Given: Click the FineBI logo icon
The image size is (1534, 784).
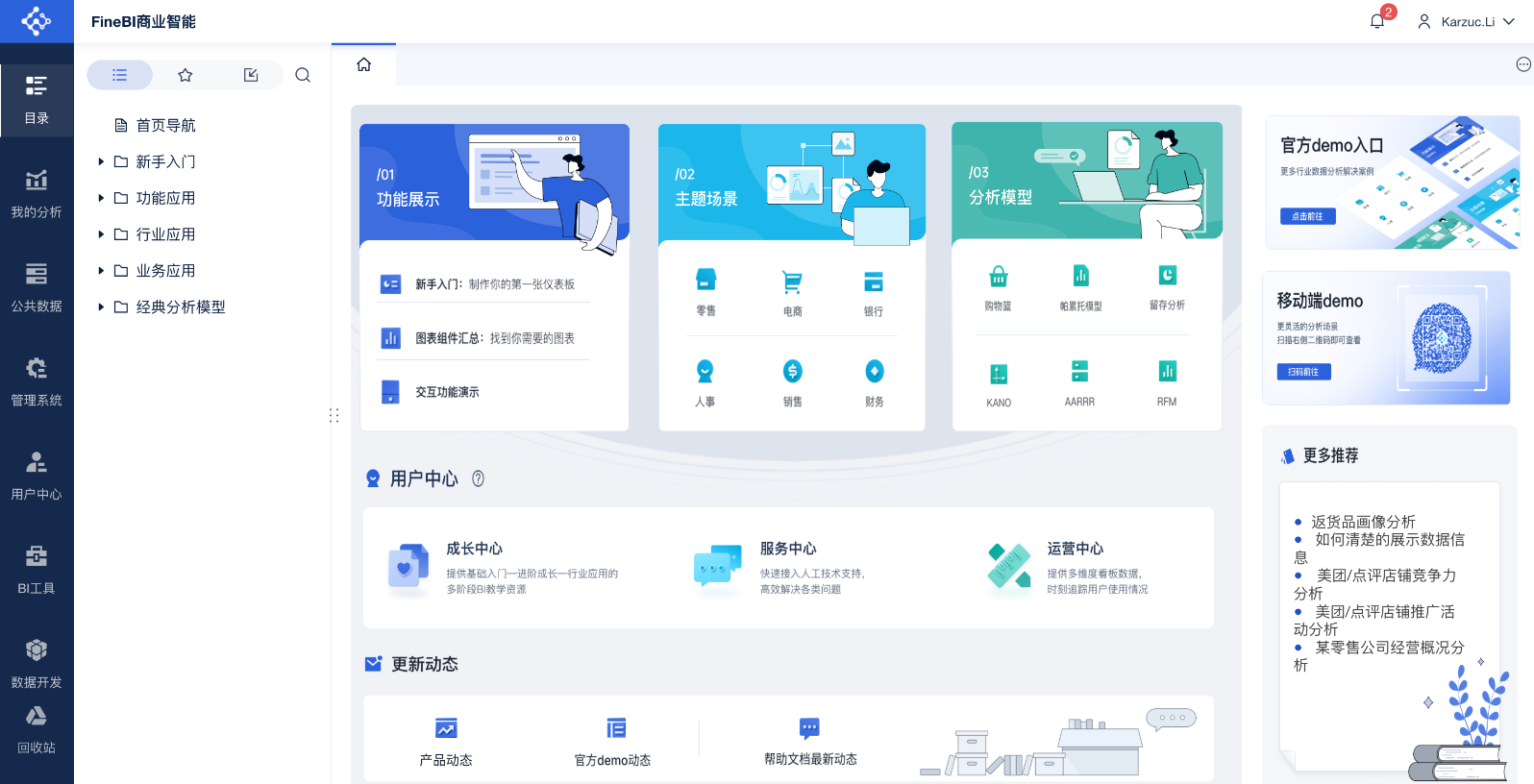Looking at the screenshot, I should [37, 21].
